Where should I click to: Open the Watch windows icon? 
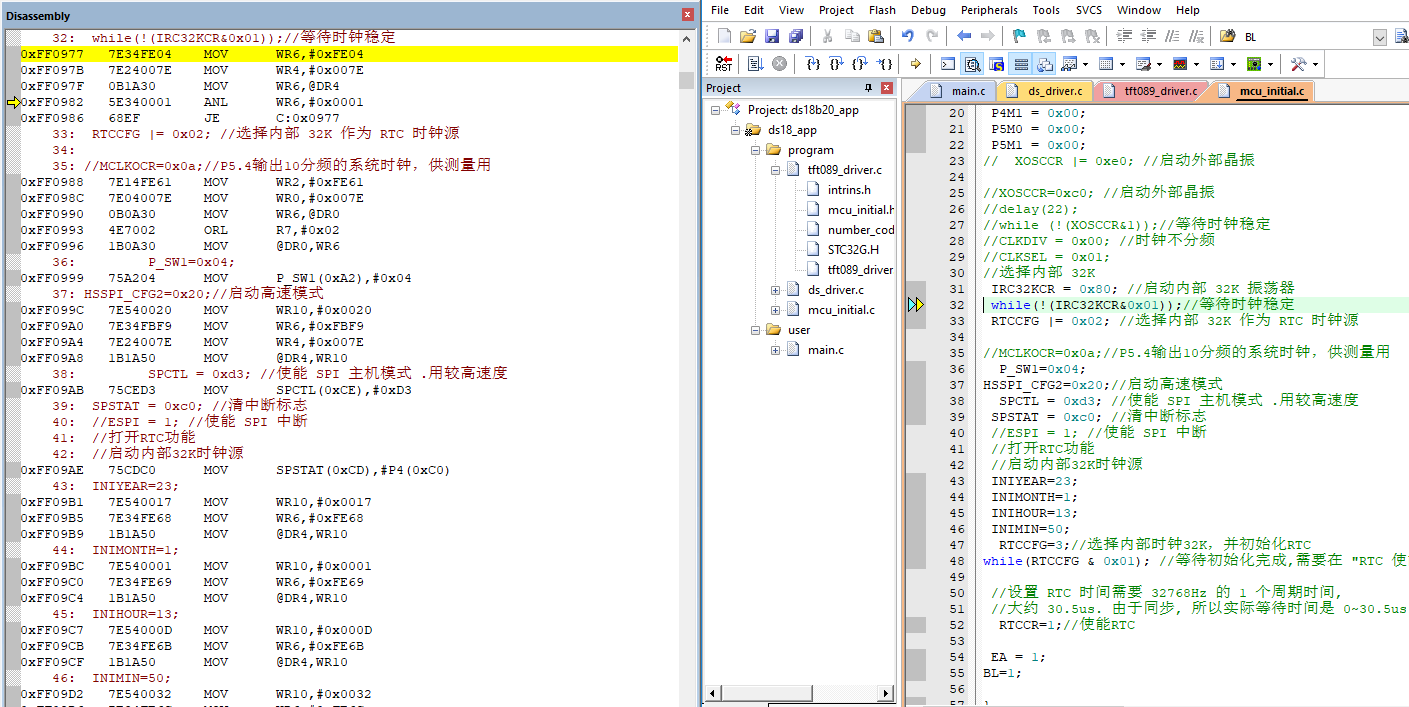point(1069,63)
